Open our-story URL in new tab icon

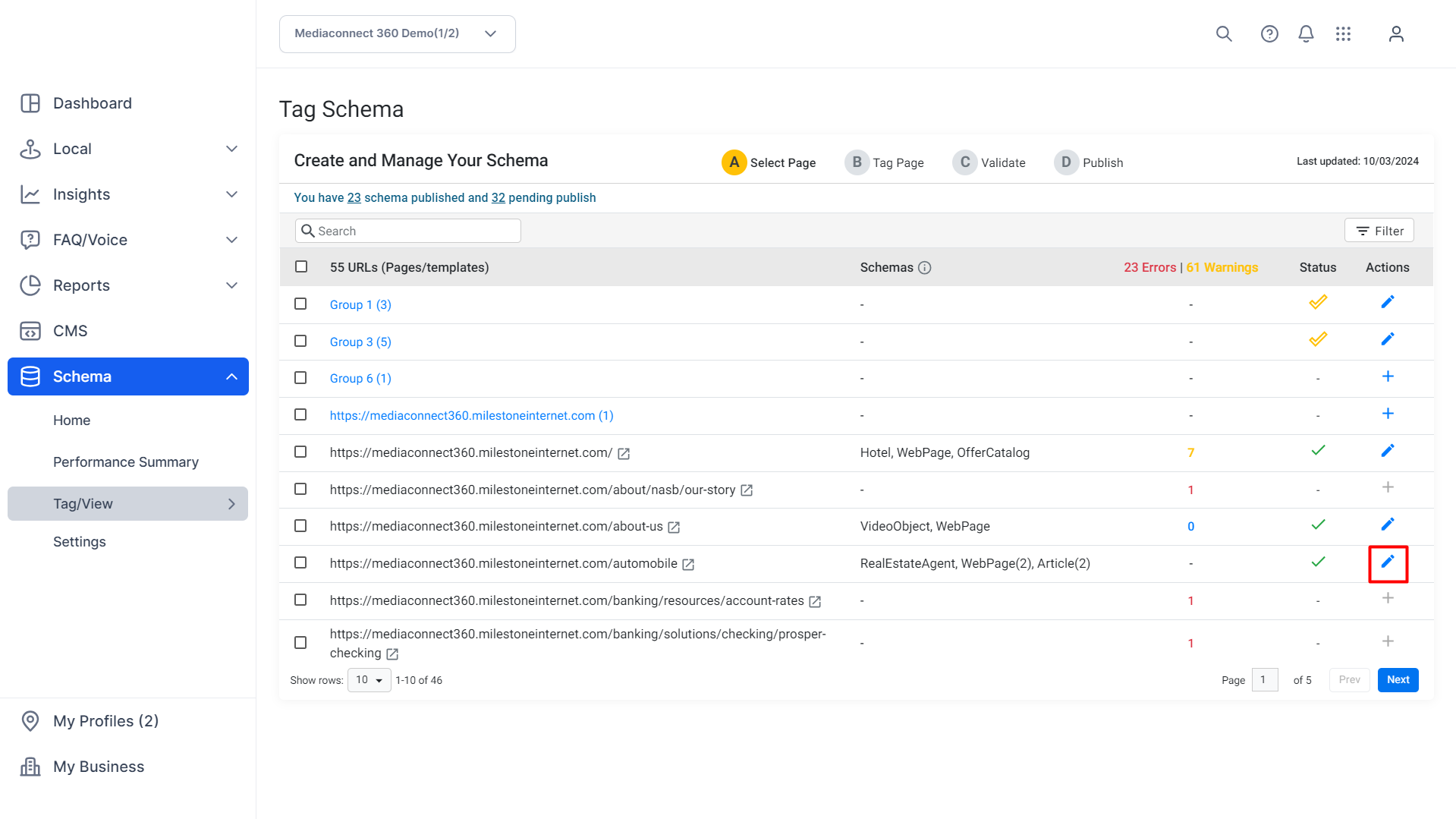click(x=747, y=490)
